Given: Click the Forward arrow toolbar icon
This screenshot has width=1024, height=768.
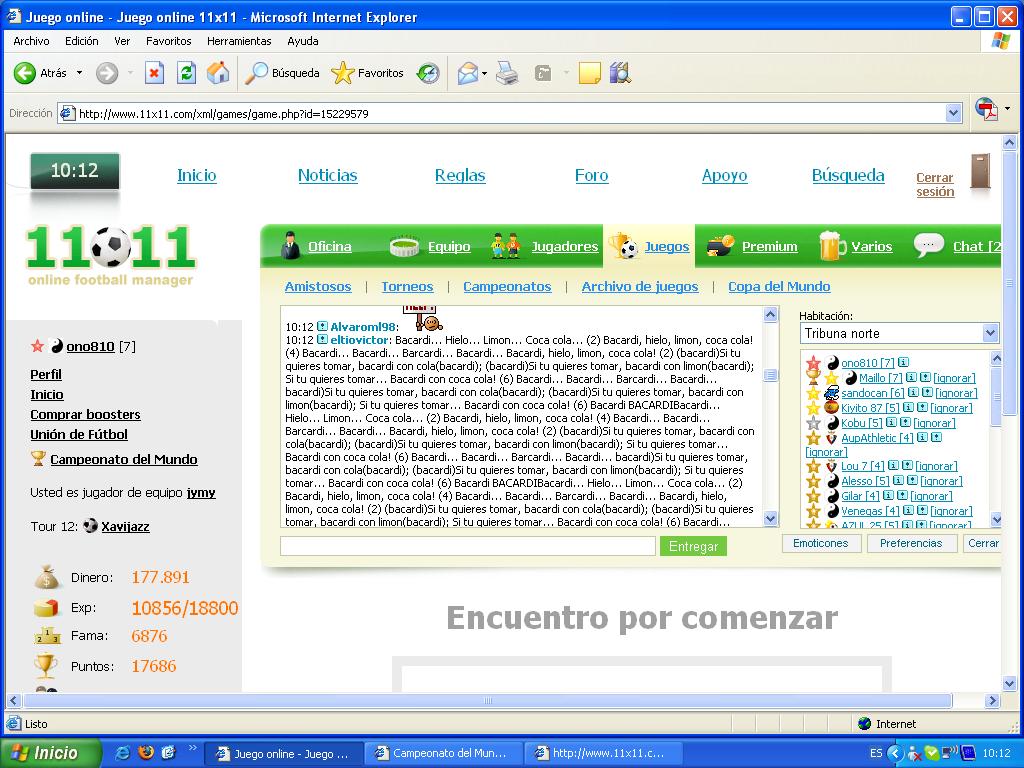Looking at the screenshot, I should click(107, 73).
